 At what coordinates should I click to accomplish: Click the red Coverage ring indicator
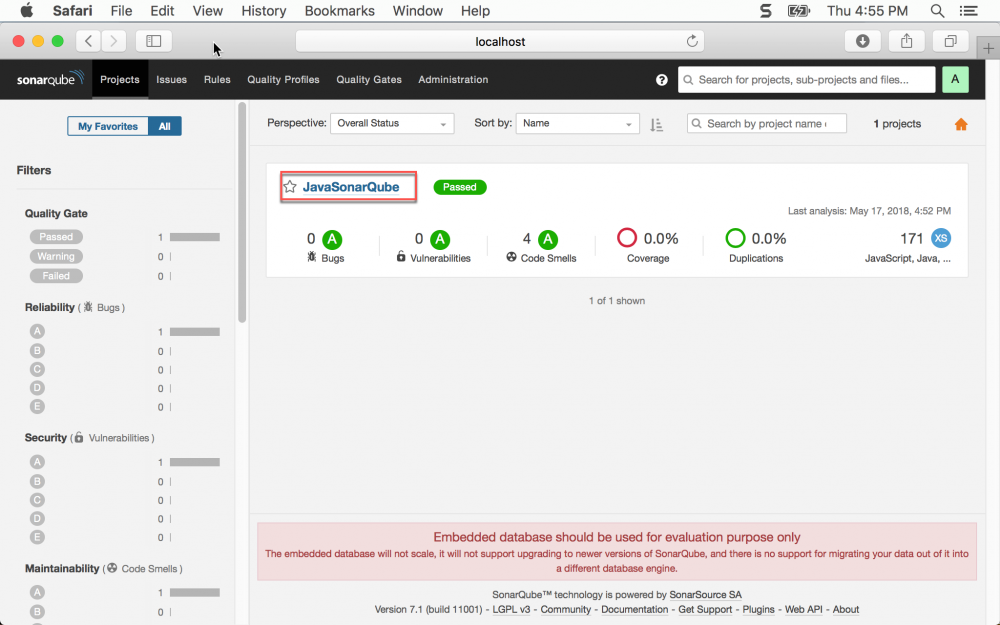pos(627,238)
